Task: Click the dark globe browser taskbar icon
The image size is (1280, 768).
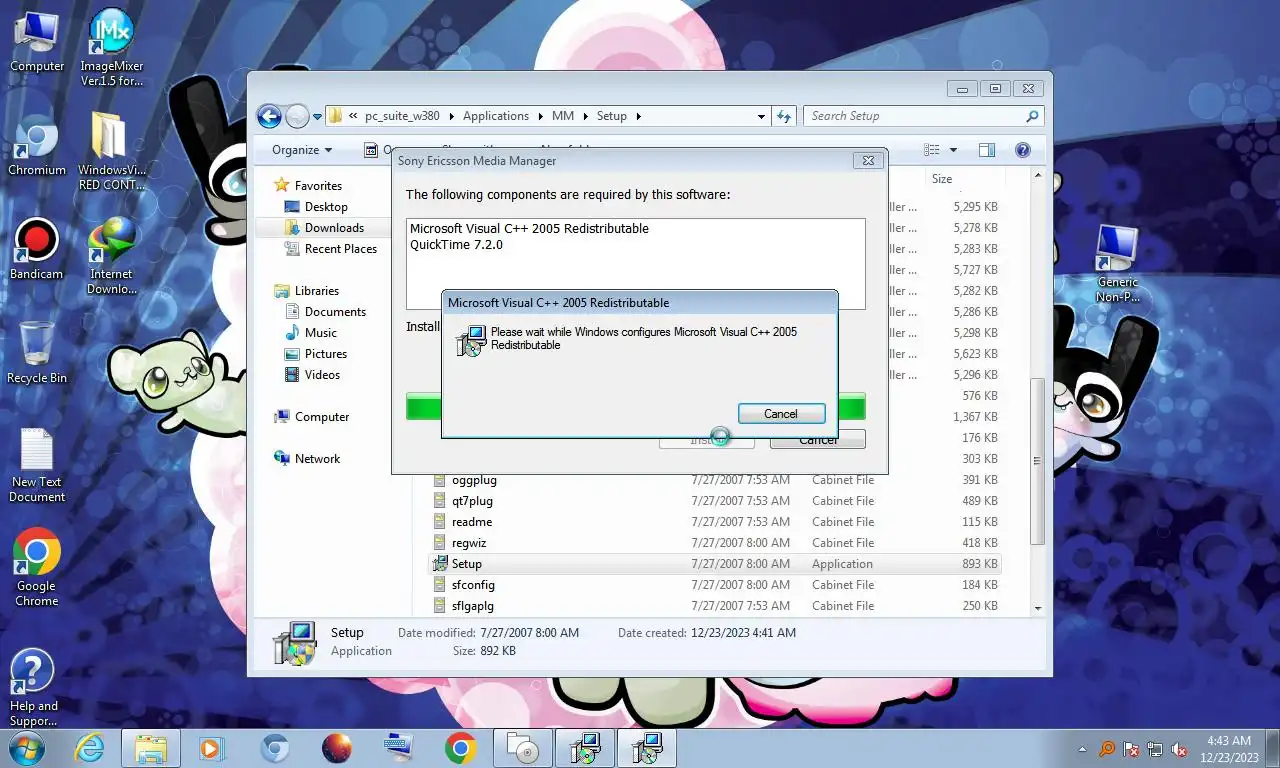Action: point(337,748)
